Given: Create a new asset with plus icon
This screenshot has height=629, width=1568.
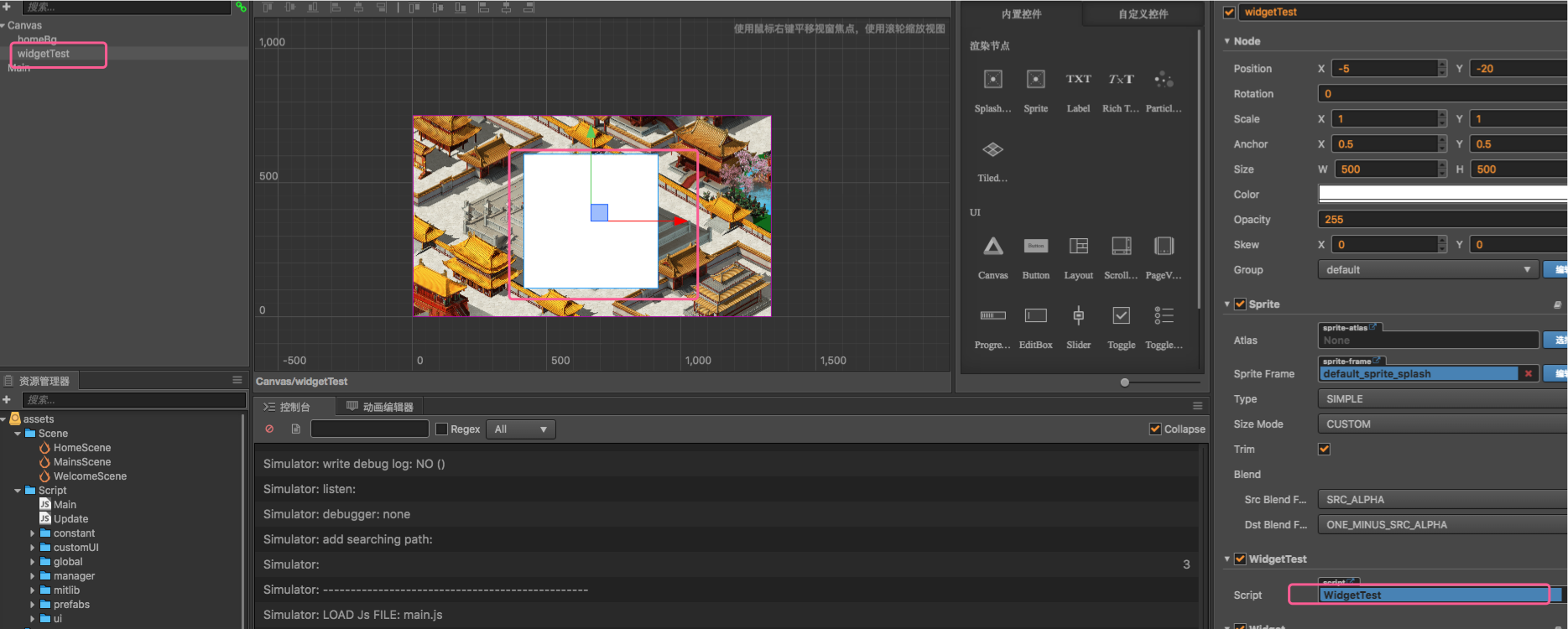Looking at the screenshot, I should point(7,399).
